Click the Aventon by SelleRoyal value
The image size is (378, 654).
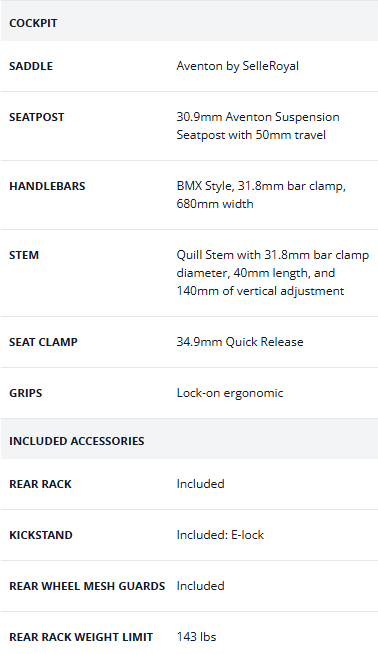coord(237,66)
